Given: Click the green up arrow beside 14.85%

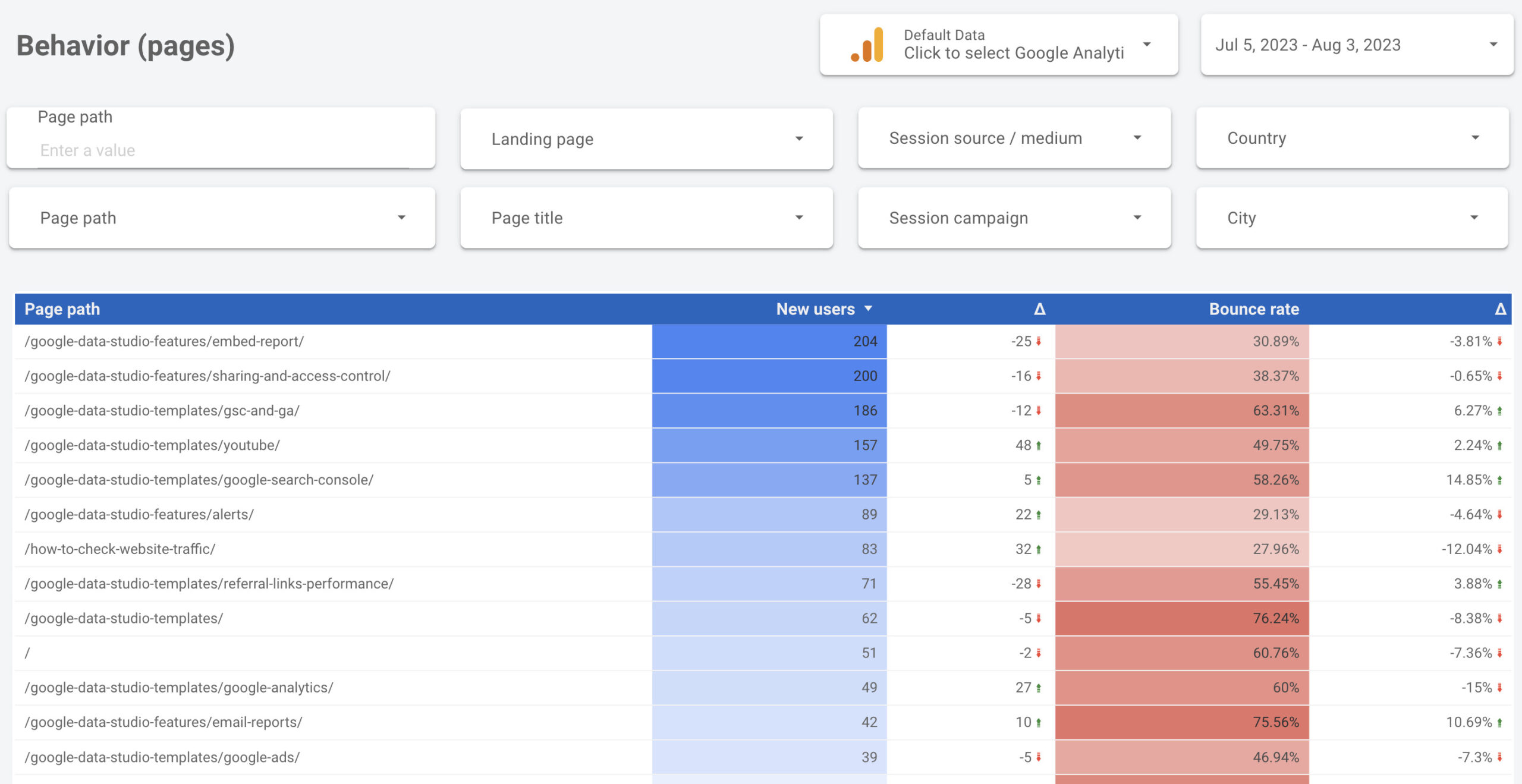Looking at the screenshot, I should tap(1500, 480).
